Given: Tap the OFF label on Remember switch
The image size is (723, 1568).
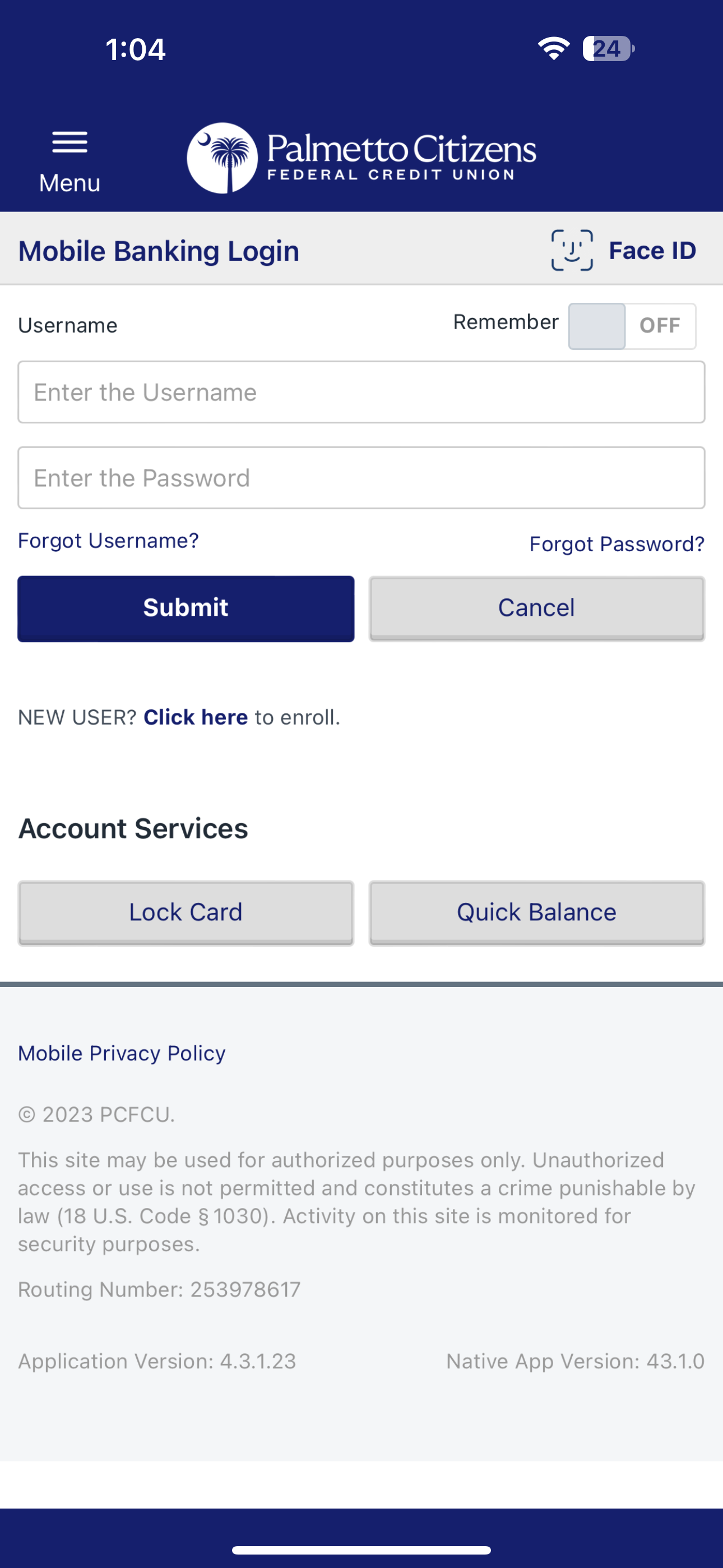Looking at the screenshot, I should [661, 326].
